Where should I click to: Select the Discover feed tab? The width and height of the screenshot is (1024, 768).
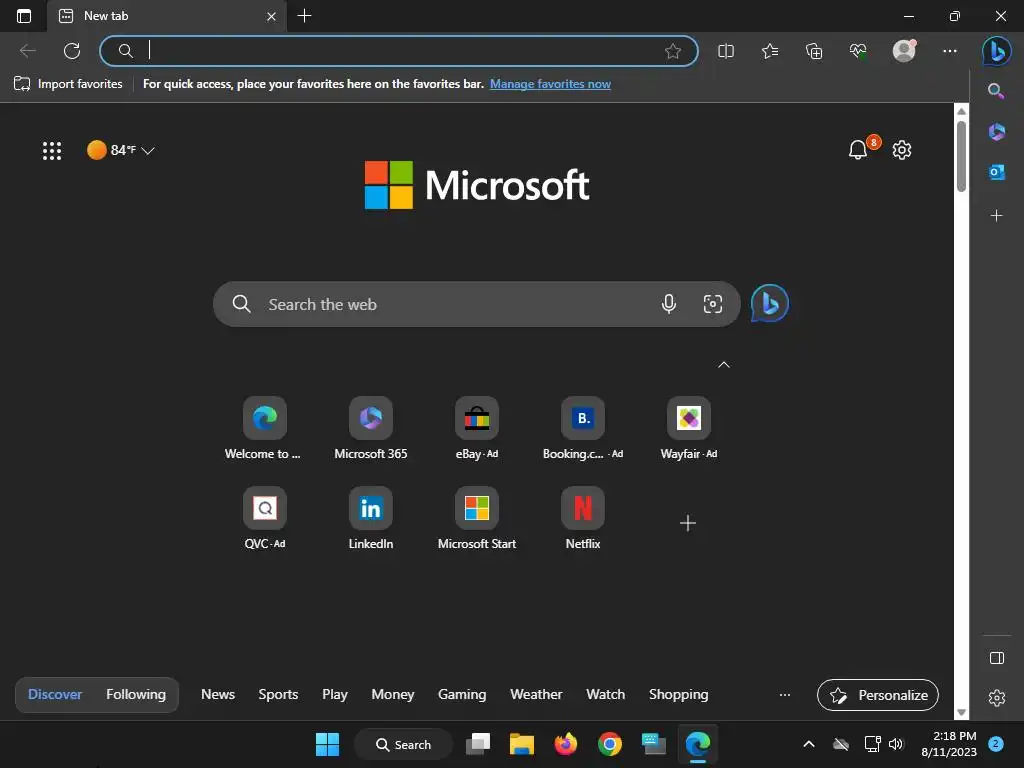point(55,695)
